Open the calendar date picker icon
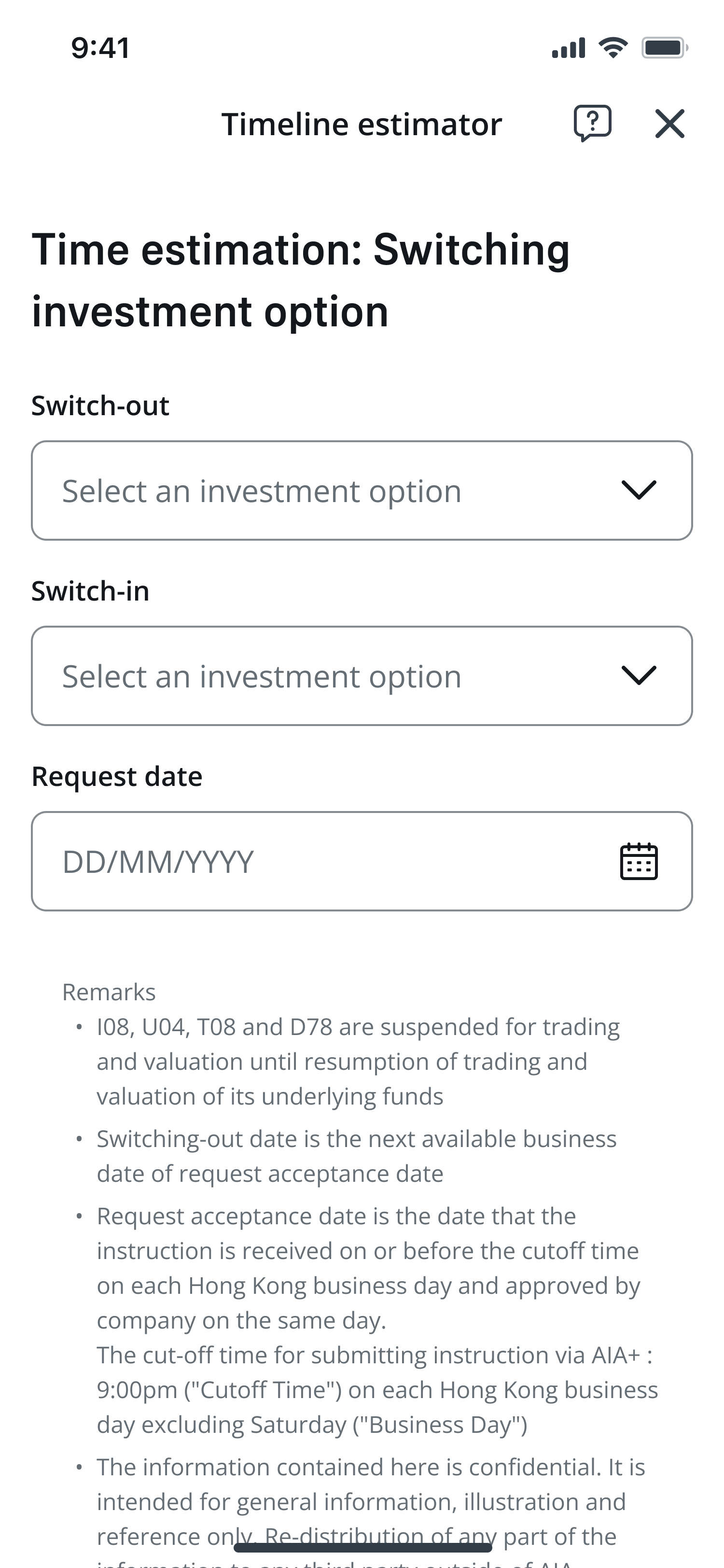This screenshot has height=1568, width=724. [x=638, y=861]
